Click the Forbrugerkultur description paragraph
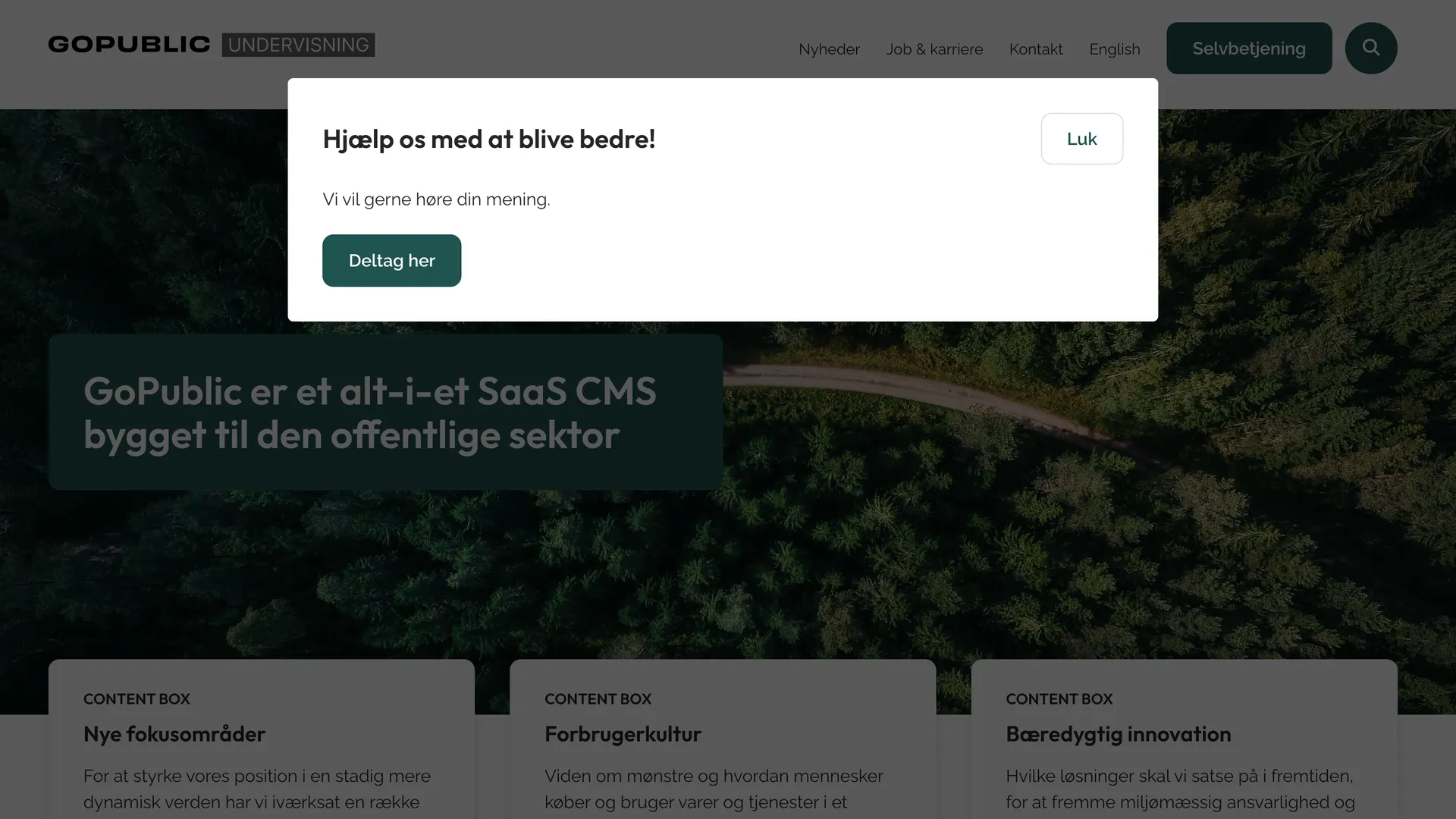The height and width of the screenshot is (819, 1456). click(714, 789)
